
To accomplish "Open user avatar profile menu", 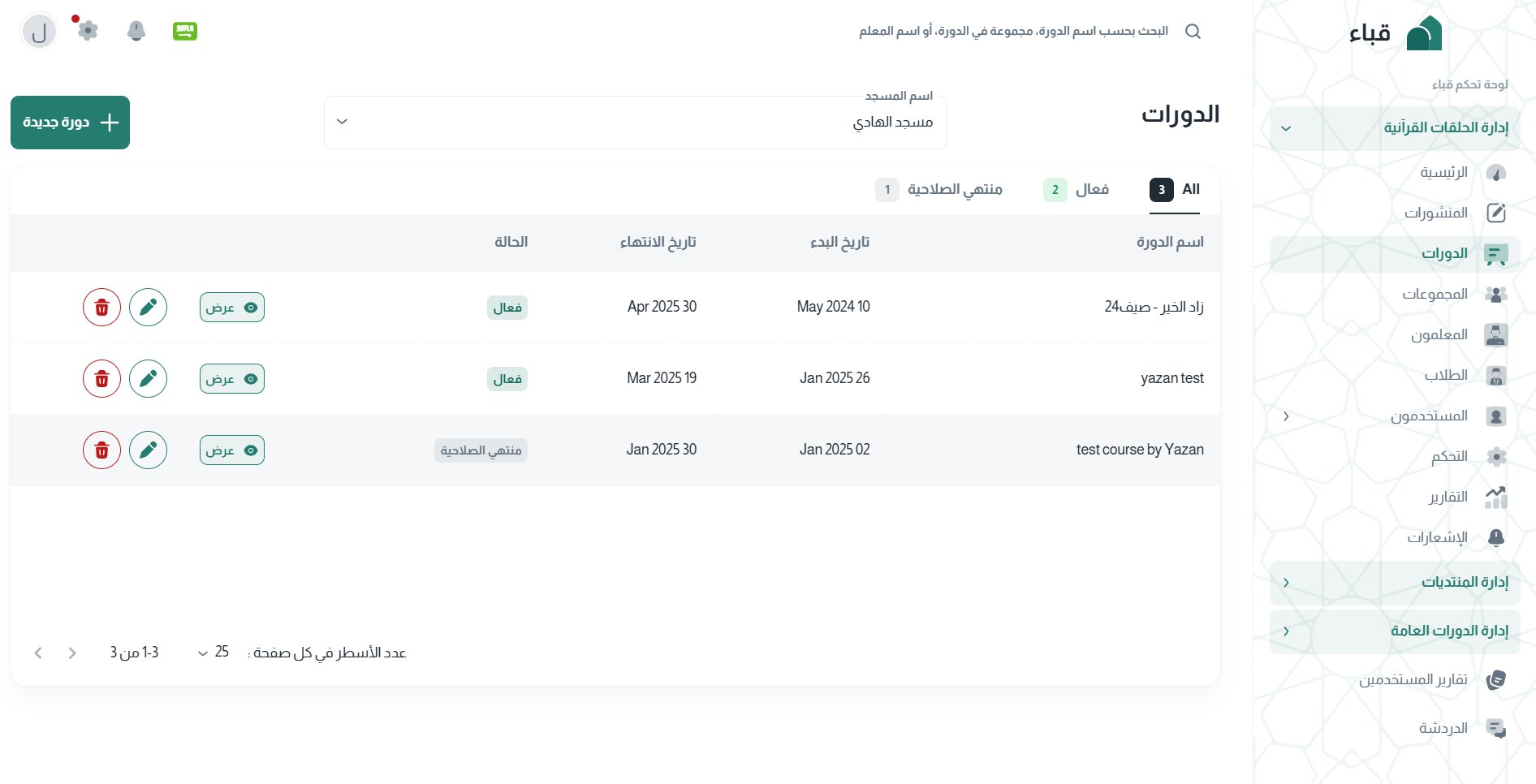I will [39, 32].
